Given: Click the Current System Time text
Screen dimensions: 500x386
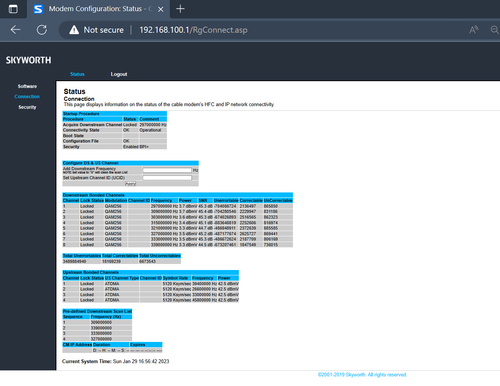Looking at the screenshot, I should pos(116,361).
